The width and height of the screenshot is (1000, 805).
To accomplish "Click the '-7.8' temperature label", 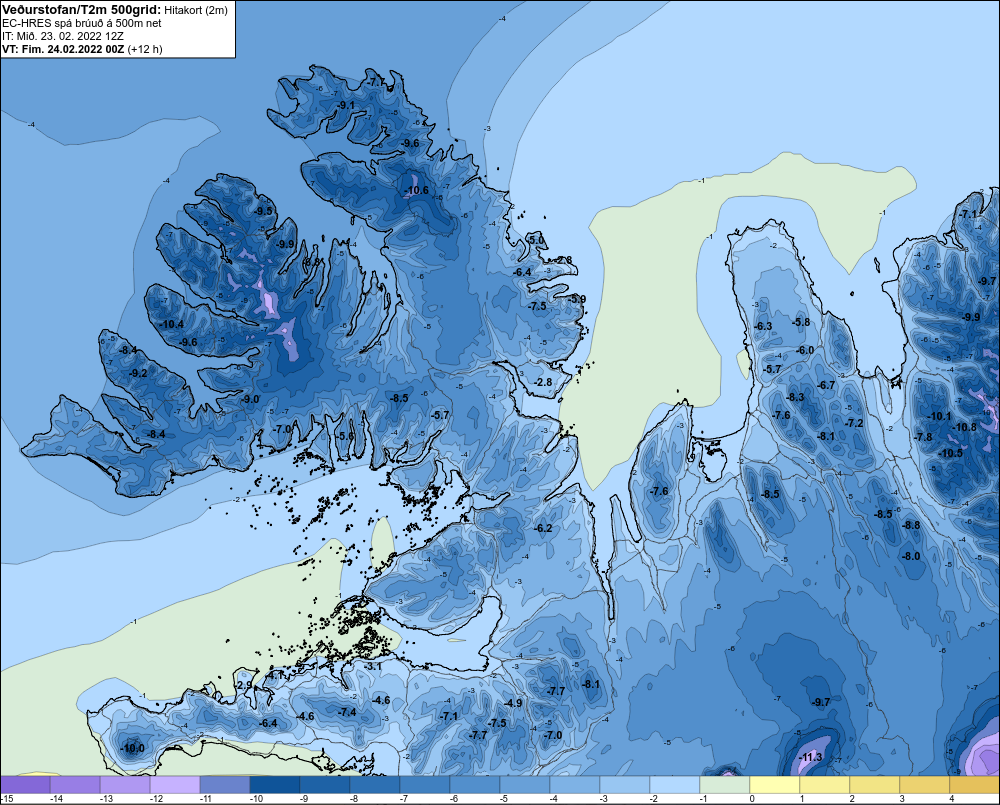I will (923, 437).
